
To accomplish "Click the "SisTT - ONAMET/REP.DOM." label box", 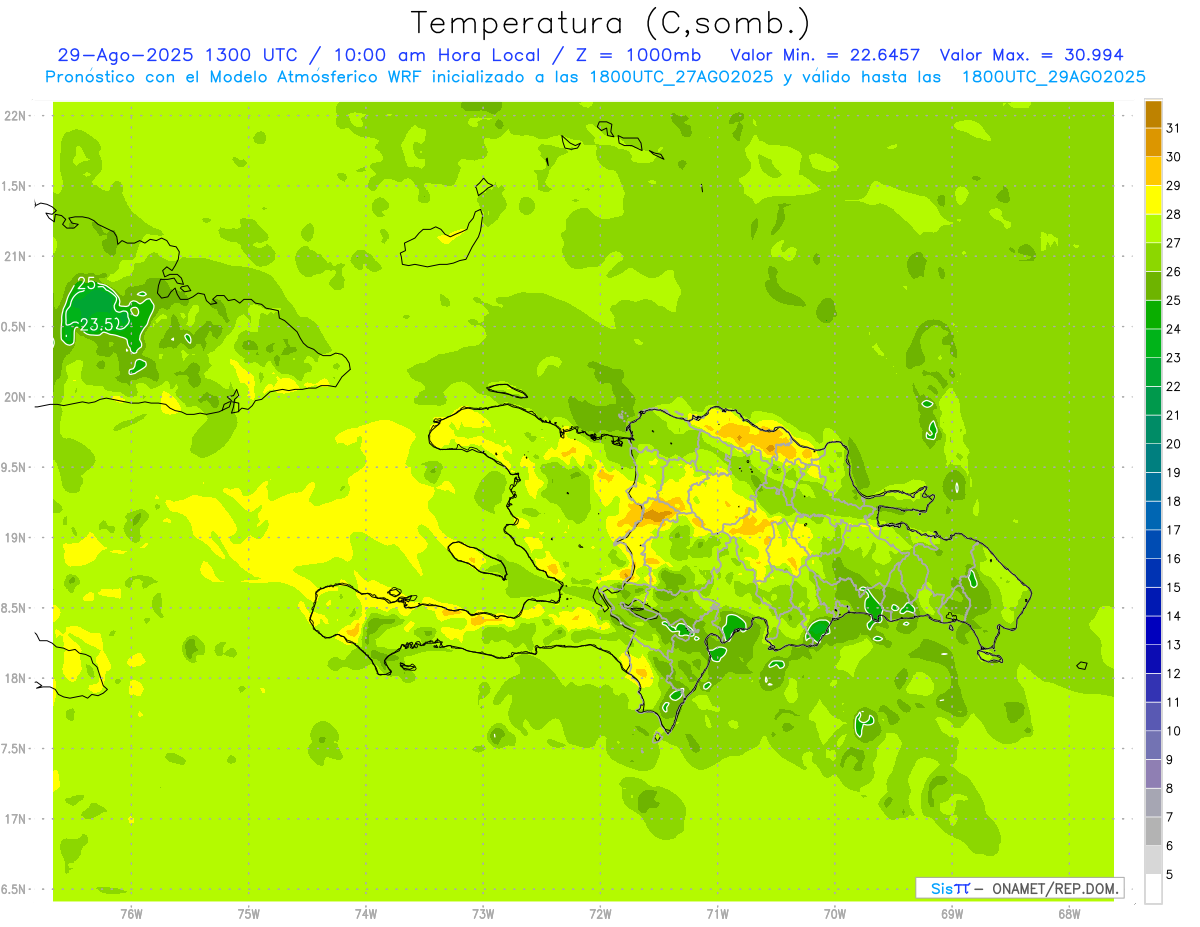I will 1019,888.
